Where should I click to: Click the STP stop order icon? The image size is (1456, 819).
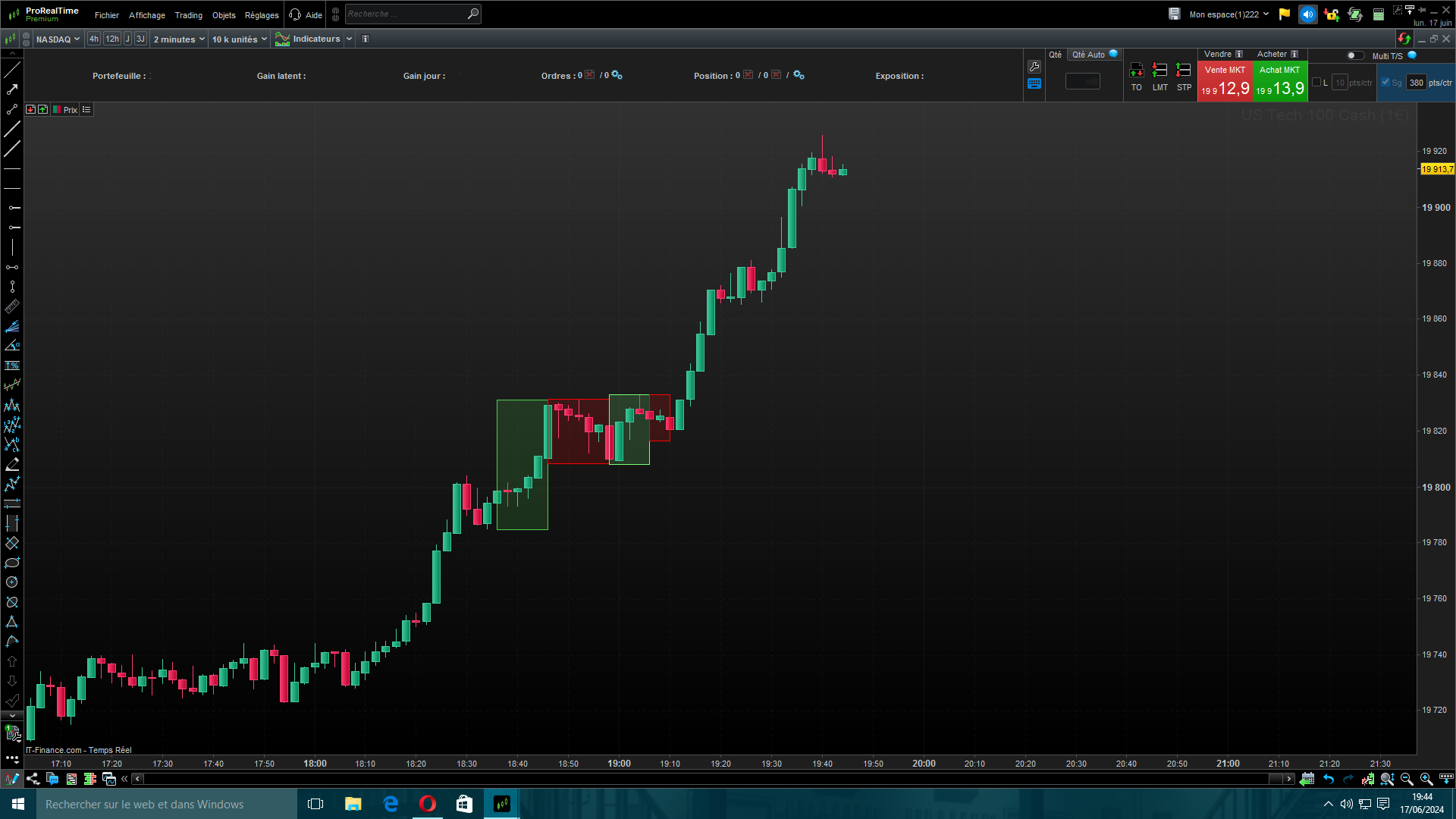tap(1183, 71)
